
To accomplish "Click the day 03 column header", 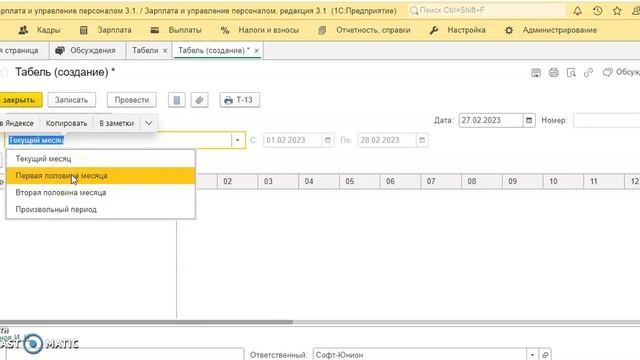I will coord(278,181).
